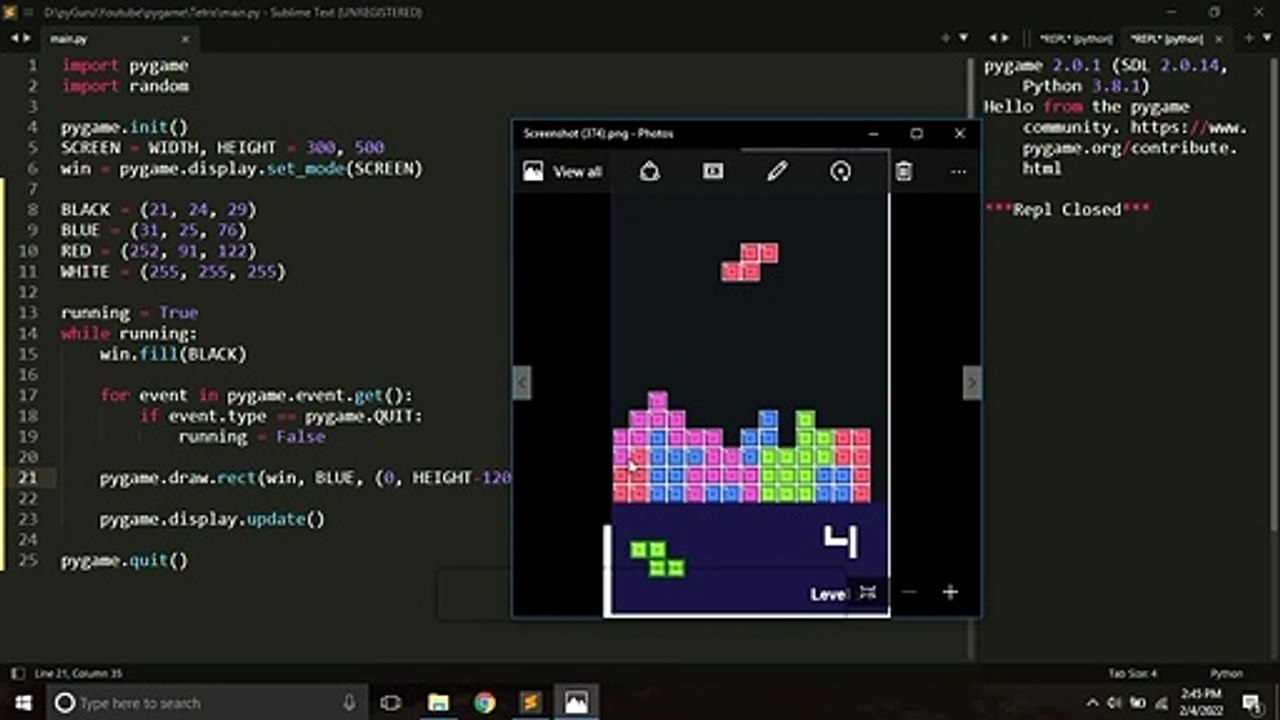1280x720 pixels.
Task: Open Google Chrome from taskbar
Action: tap(485, 703)
